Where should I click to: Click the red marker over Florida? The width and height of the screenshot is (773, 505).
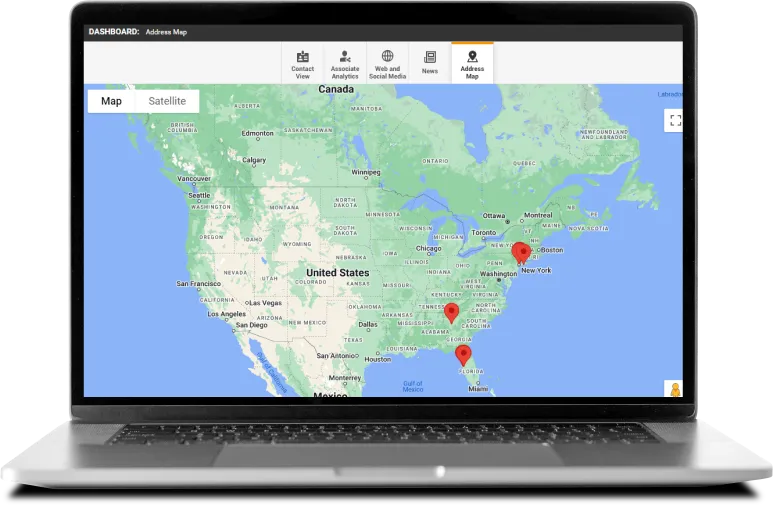point(462,354)
